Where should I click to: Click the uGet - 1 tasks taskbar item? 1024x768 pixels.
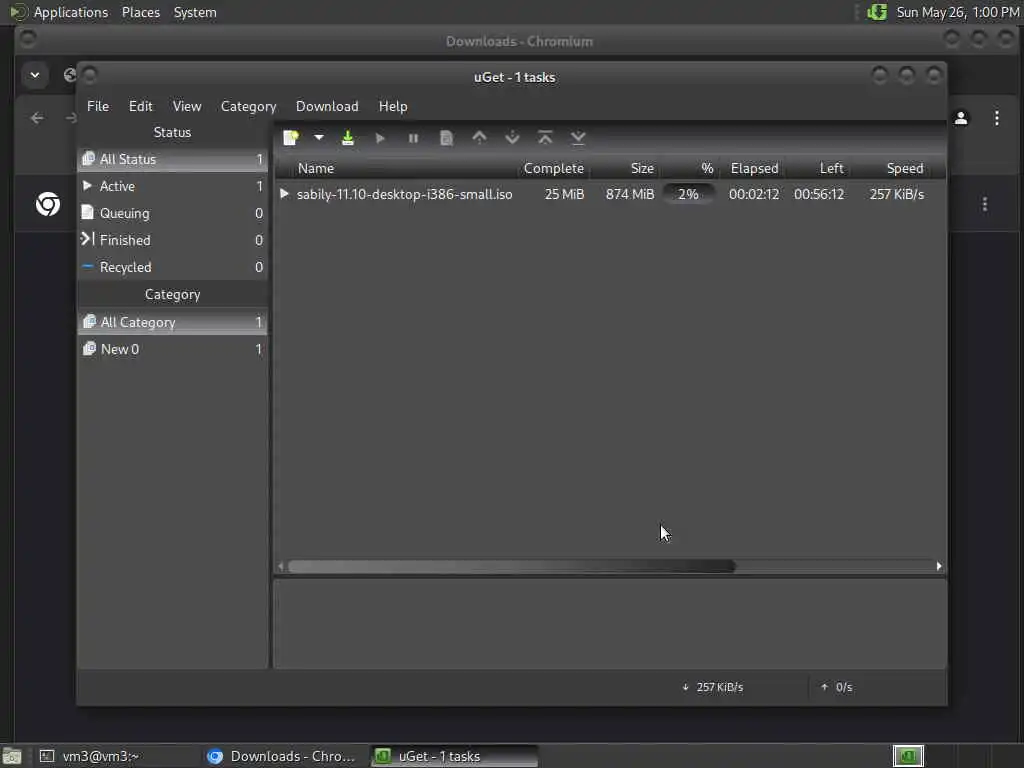tap(455, 756)
